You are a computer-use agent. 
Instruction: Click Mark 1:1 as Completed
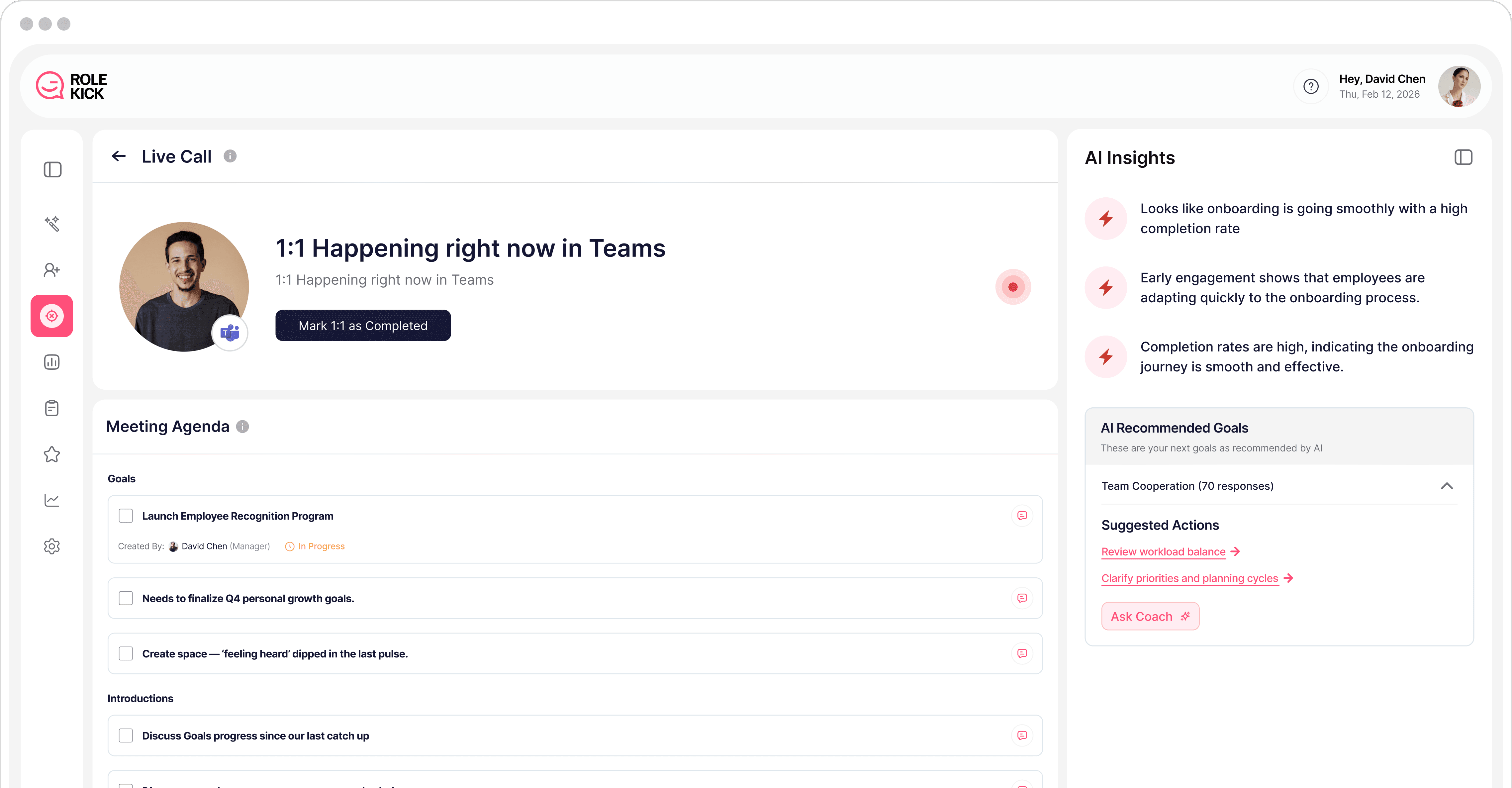363,325
